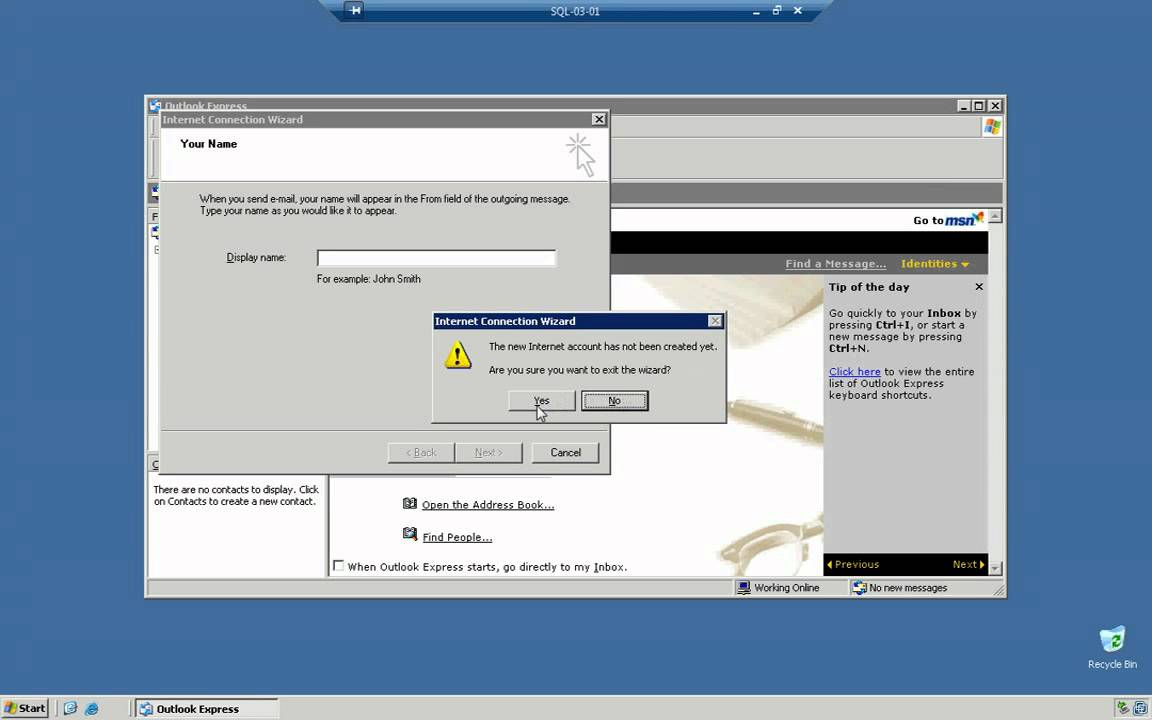Close the exit confirmation dialog with X
Image resolution: width=1152 pixels, height=720 pixels.
click(715, 321)
